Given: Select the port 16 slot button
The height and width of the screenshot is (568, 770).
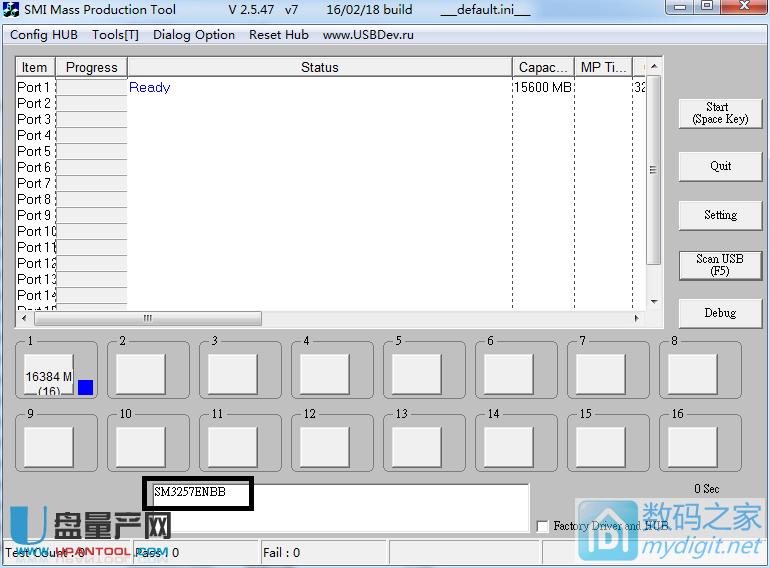Looking at the screenshot, I should coord(692,445).
